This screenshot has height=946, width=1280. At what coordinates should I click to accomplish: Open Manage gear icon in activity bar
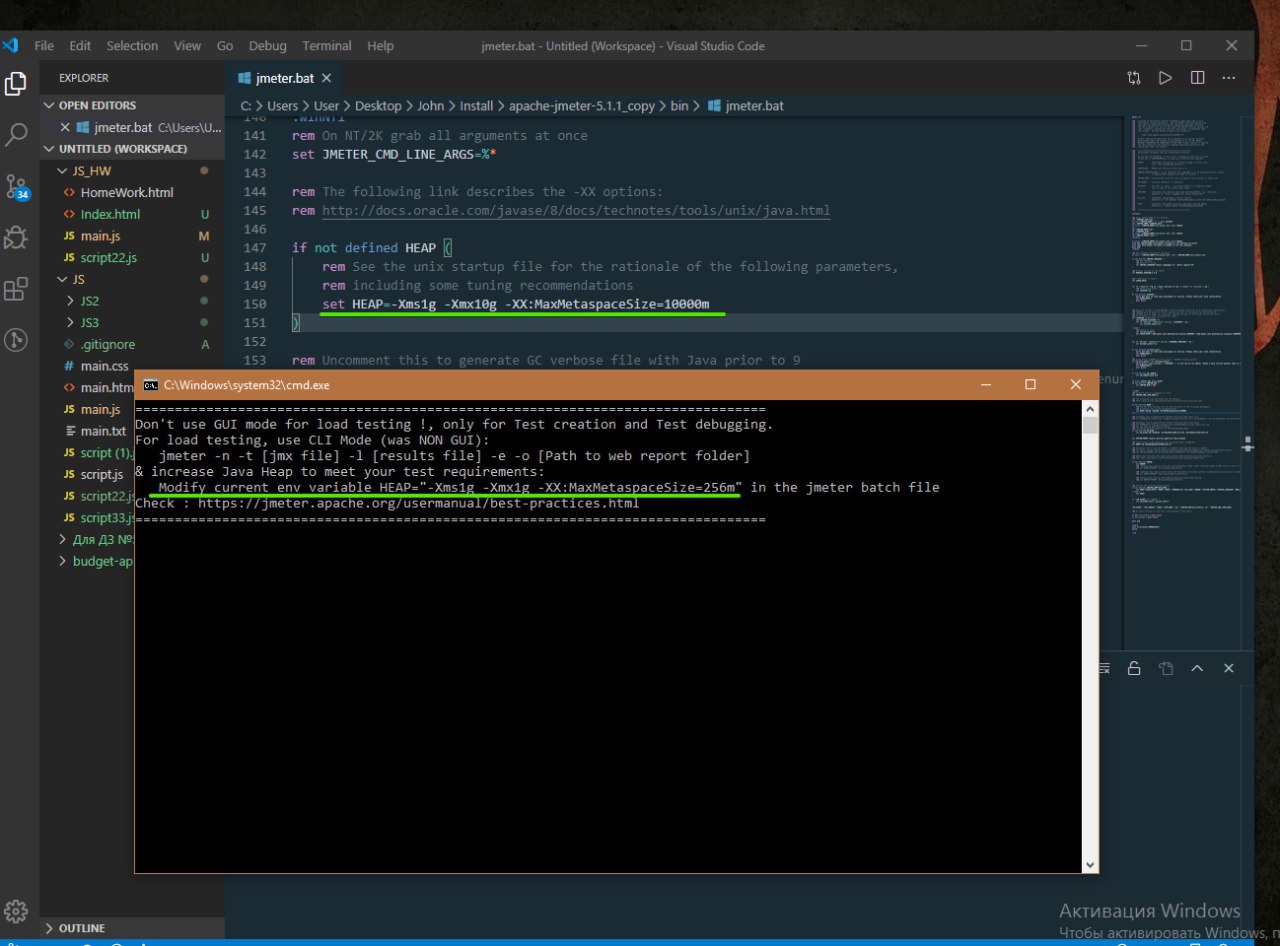point(16,911)
